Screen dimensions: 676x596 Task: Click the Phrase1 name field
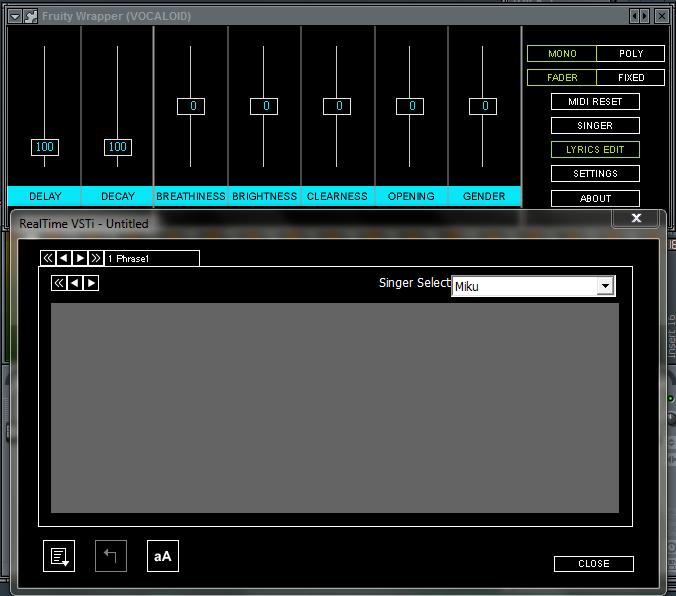pyautogui.click(x=152, y=258)
